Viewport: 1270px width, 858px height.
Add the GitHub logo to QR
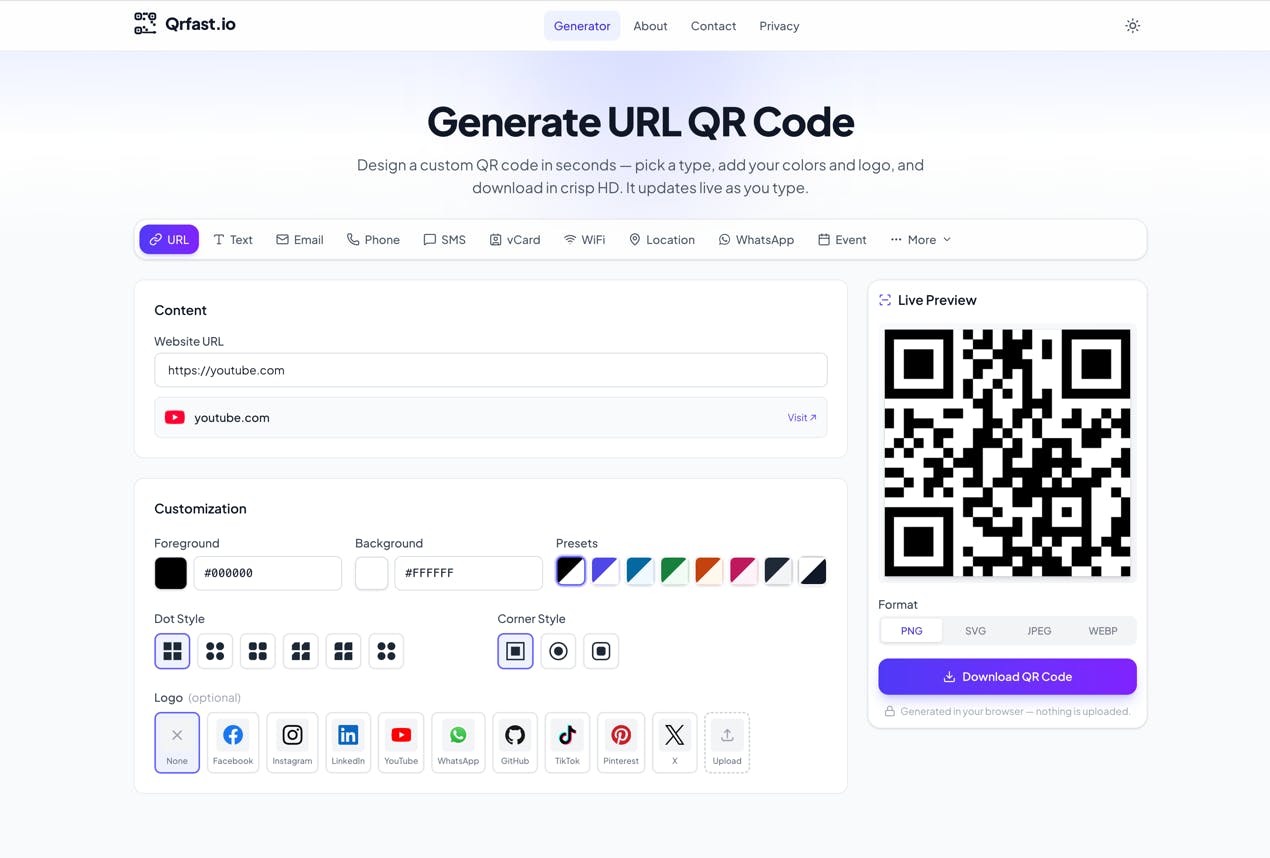point(515,743)
